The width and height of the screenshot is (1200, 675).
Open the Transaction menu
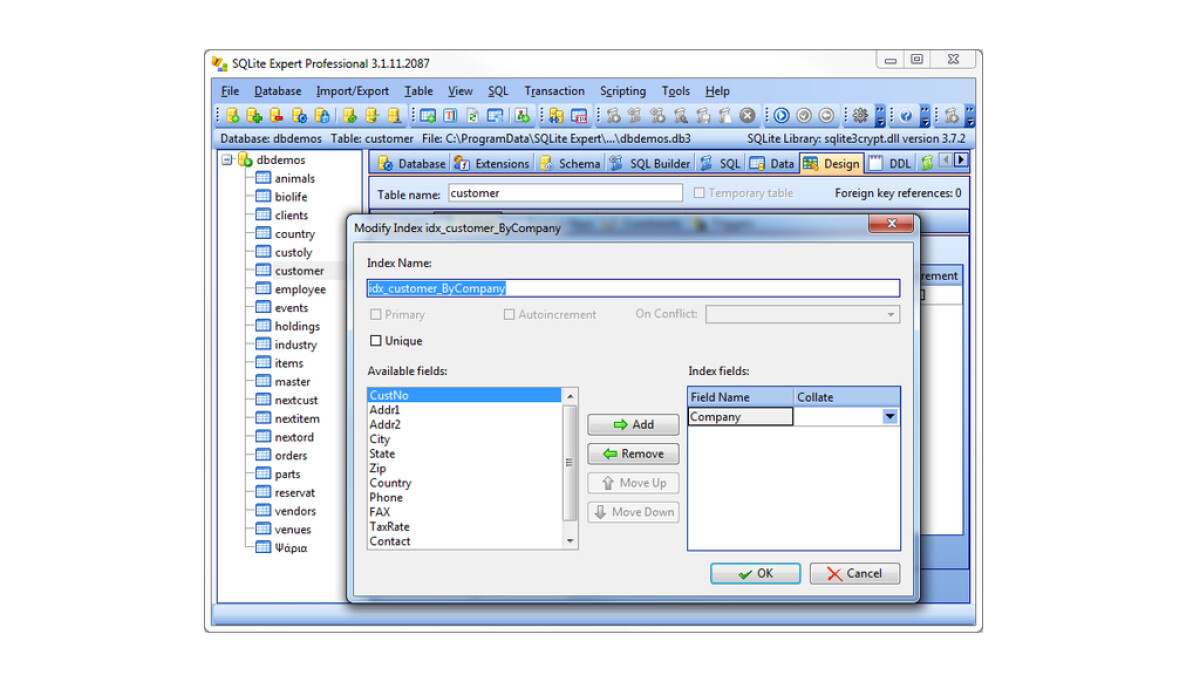tap(554, 91)
